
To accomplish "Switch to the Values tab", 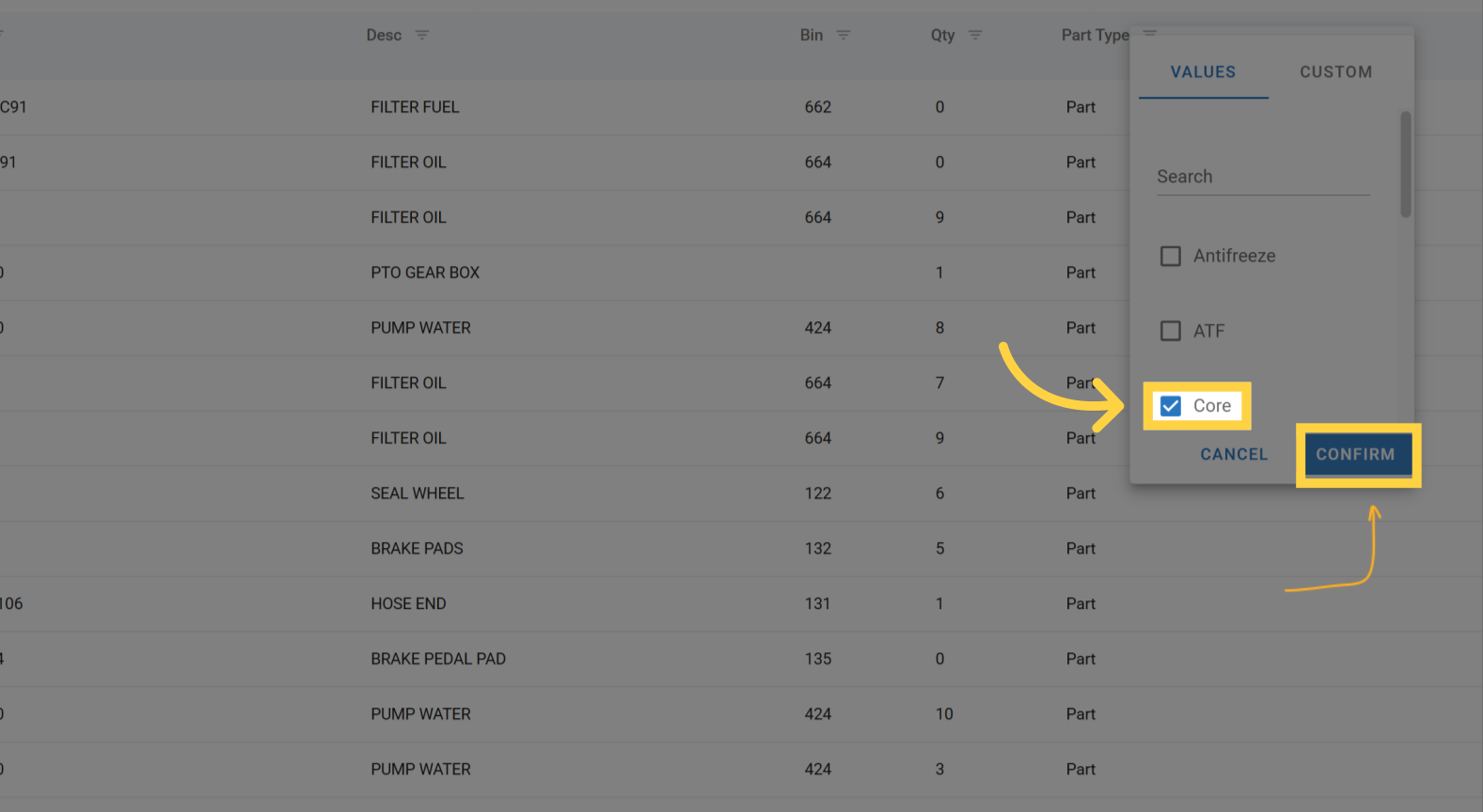I will 1203,72.
